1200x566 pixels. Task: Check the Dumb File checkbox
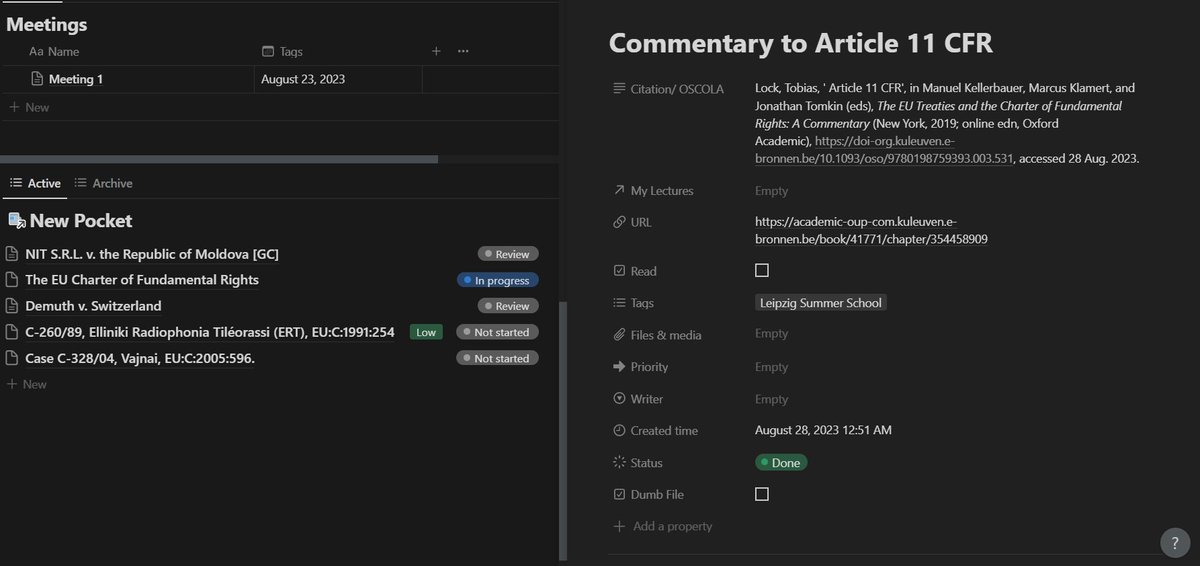(x=762, y=494)
